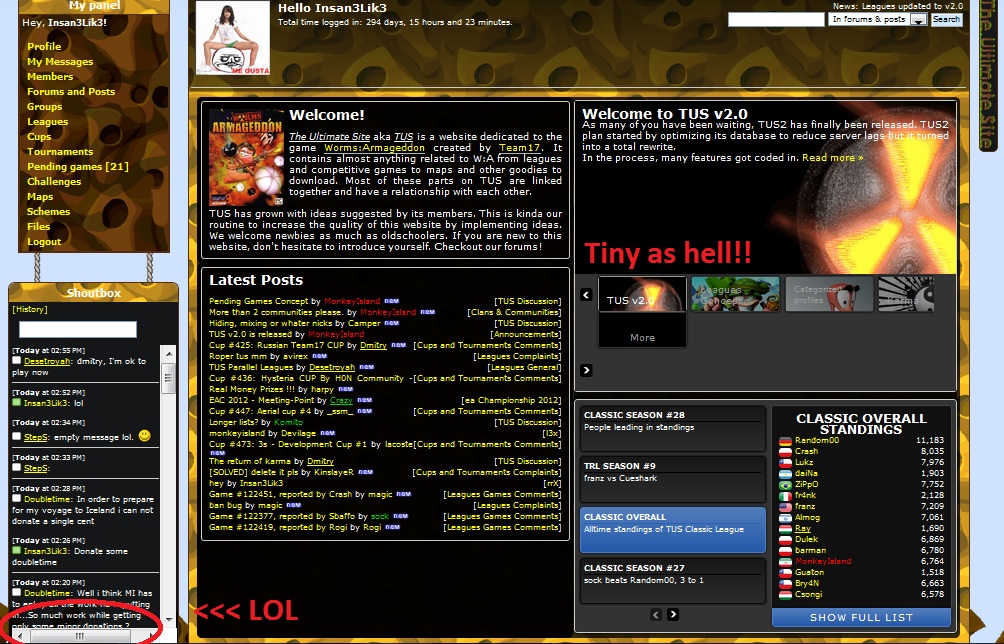The image size is (1004, 644).
Task: Select the Italian flag beside fr4nk
Action: [785, 496]
